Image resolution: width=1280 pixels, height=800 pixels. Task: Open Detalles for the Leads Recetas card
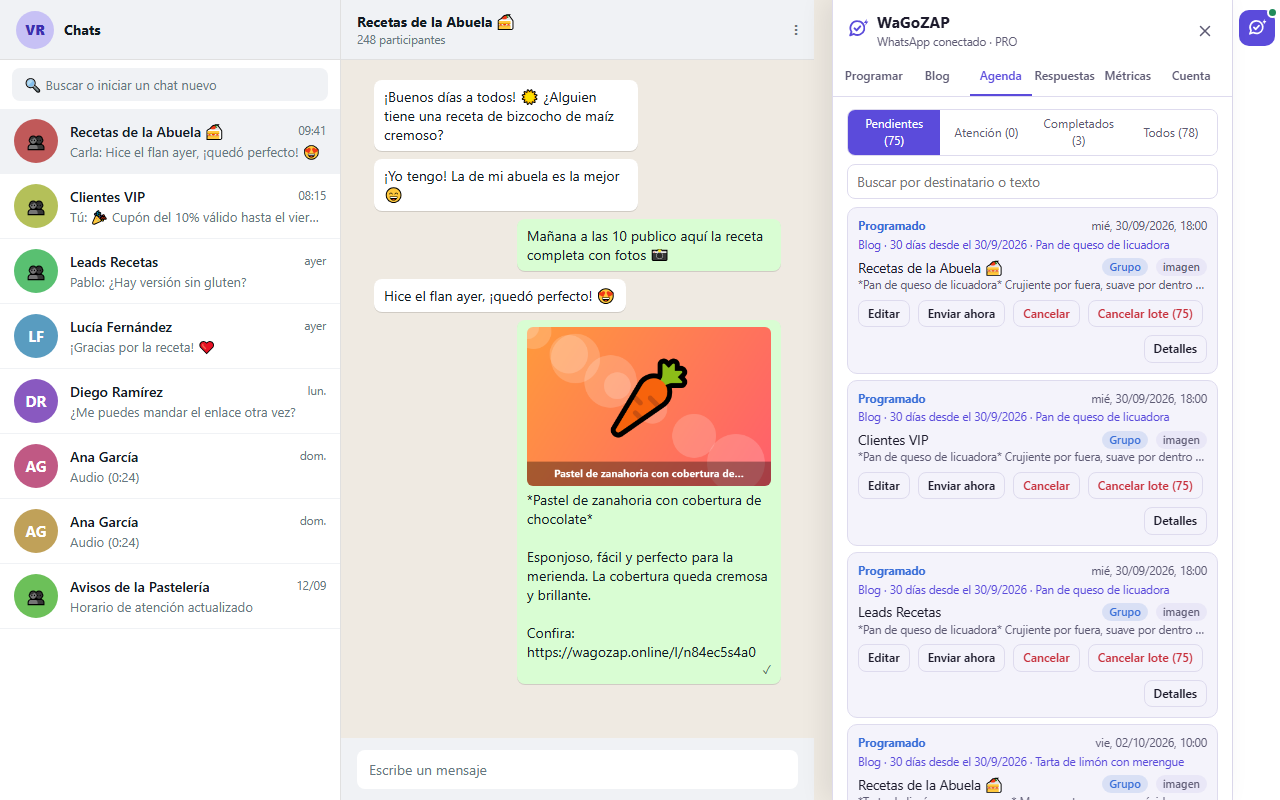1175,694
